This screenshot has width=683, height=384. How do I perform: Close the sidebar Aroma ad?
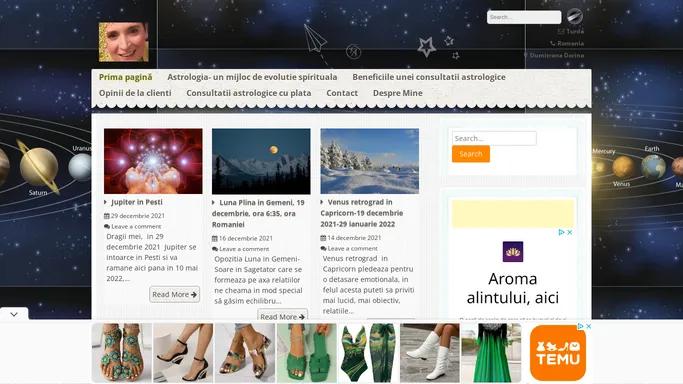click(x=569, y=232)
